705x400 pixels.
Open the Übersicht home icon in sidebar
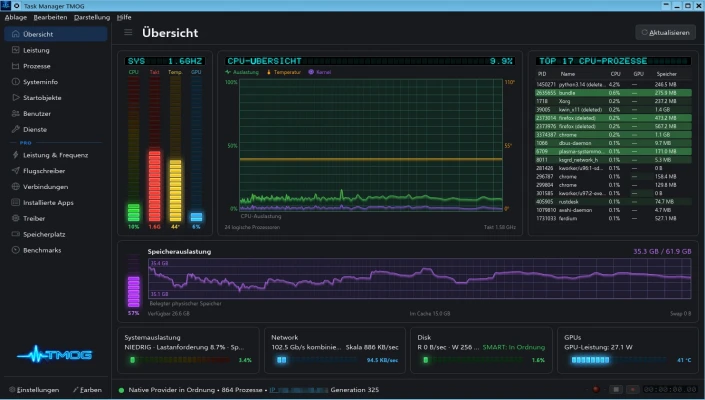[x=16, y=34]
